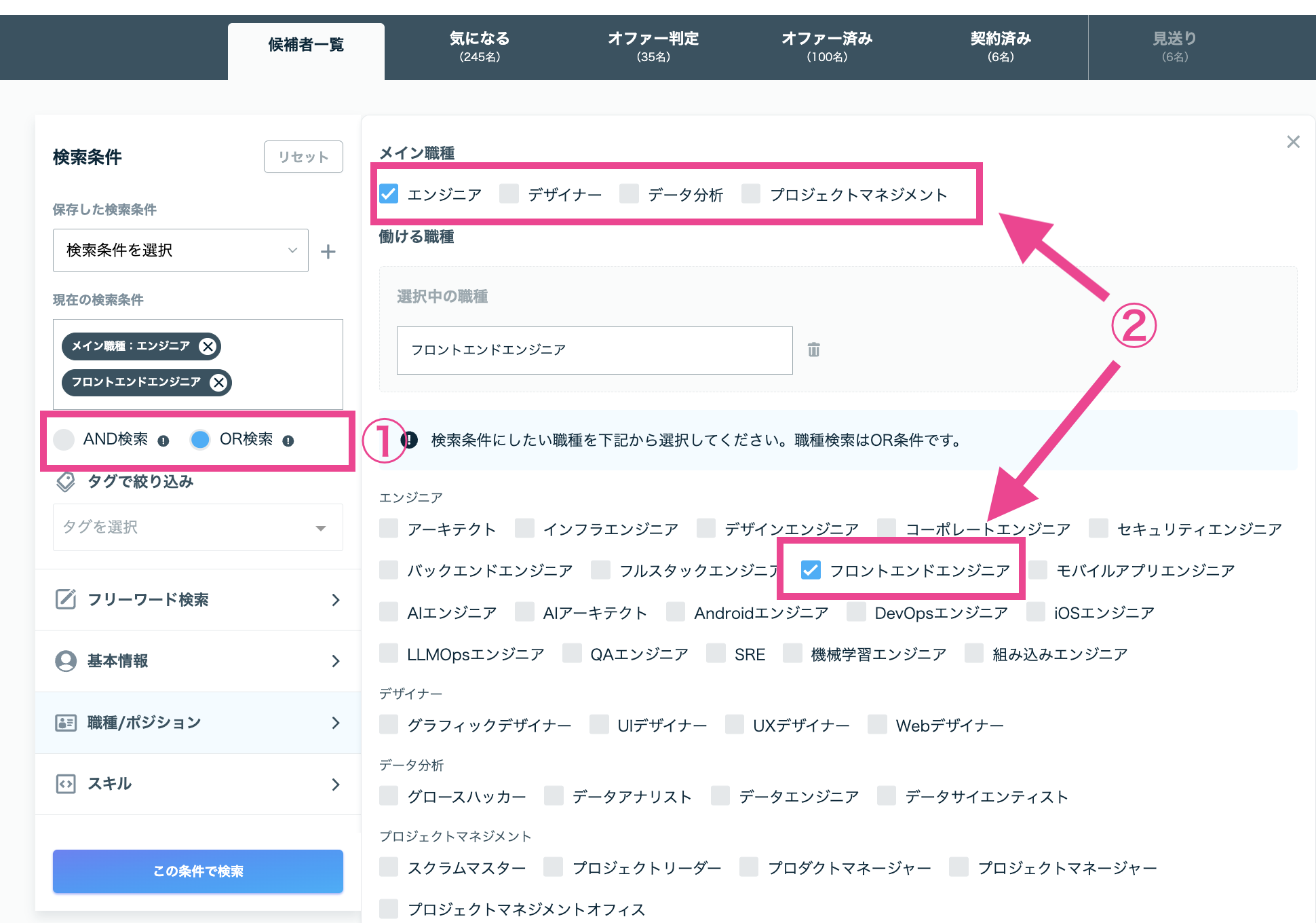
Task: Click the tag icon beside タグで絞り込み
Action: pos(66,482)
